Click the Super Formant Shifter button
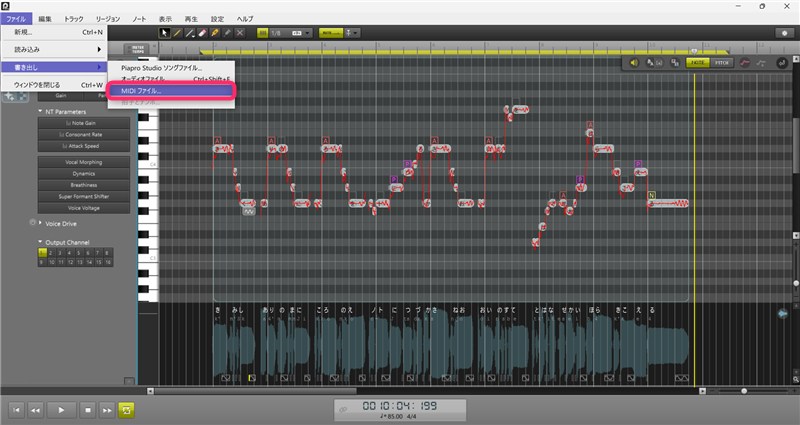Image resolution: width=800 pixels, height=425 pixels. click(84, 196)
